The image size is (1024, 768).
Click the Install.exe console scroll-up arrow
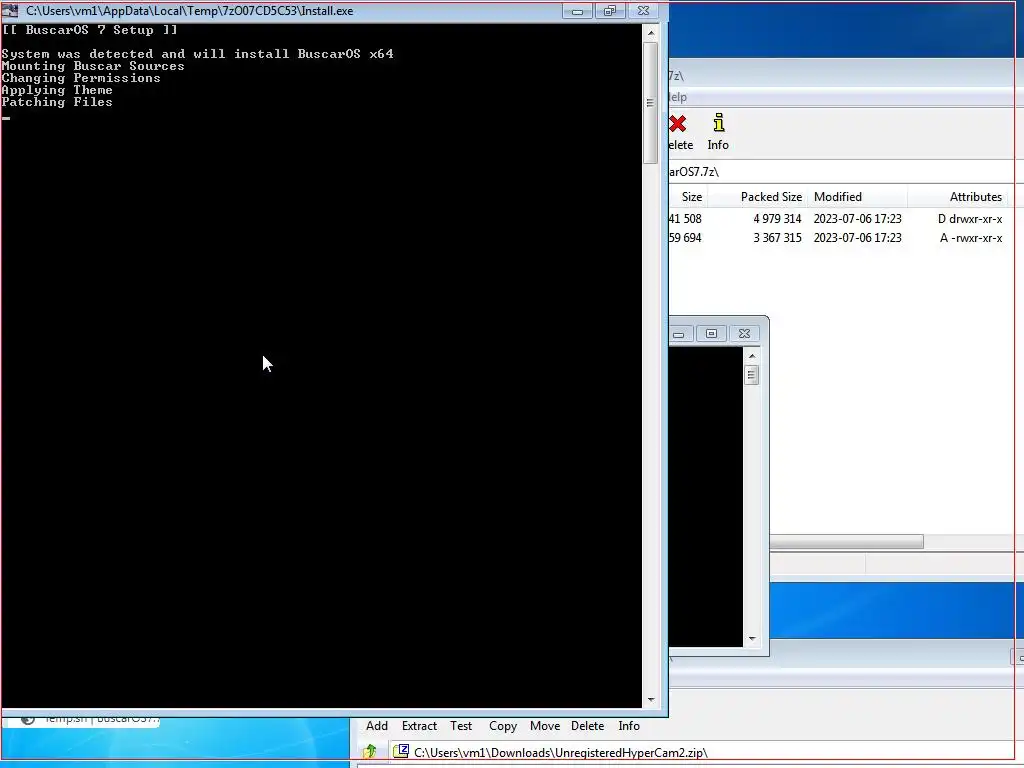(x=650, y=32)
